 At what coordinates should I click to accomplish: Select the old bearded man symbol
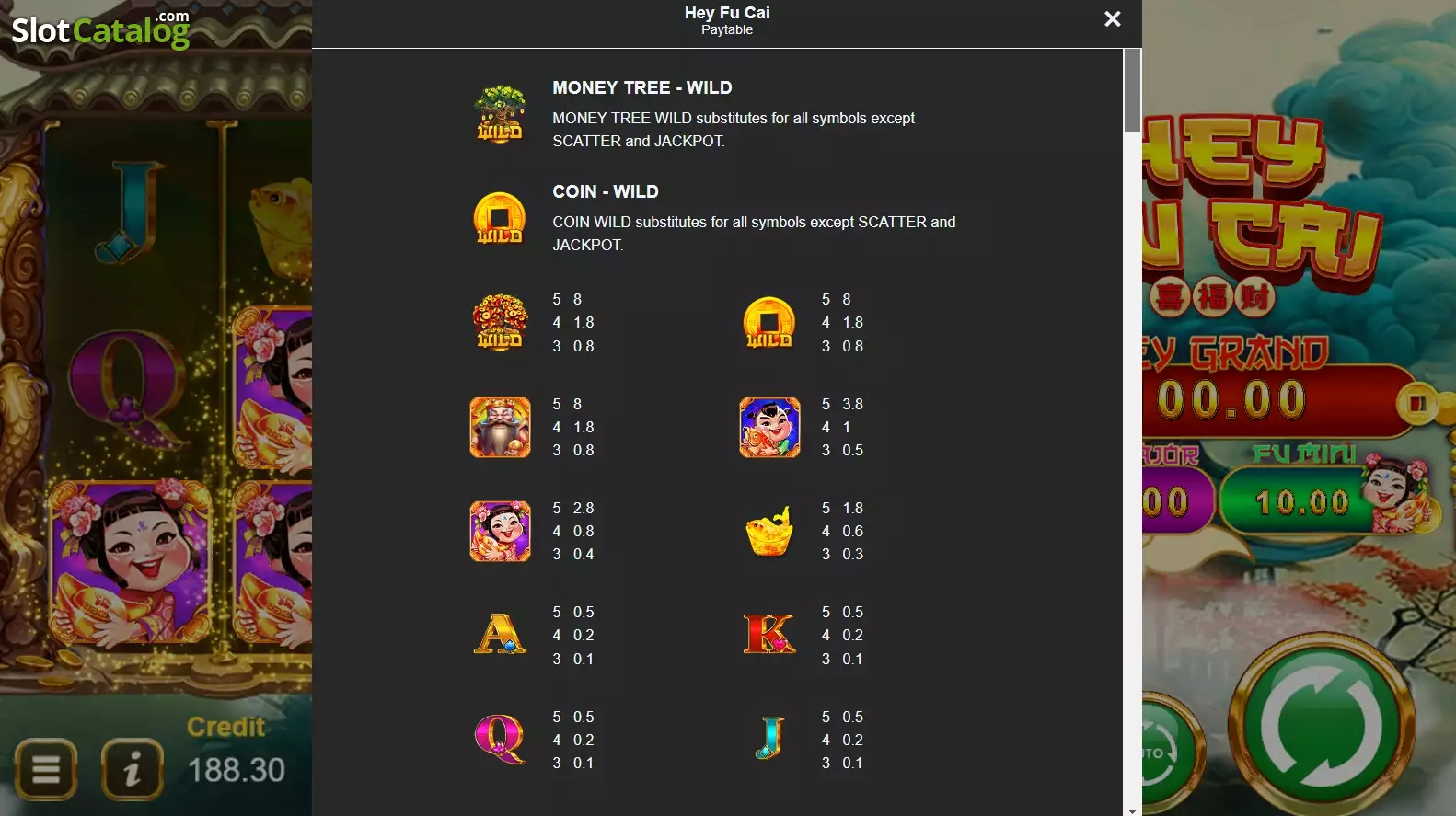pos(500,427)
